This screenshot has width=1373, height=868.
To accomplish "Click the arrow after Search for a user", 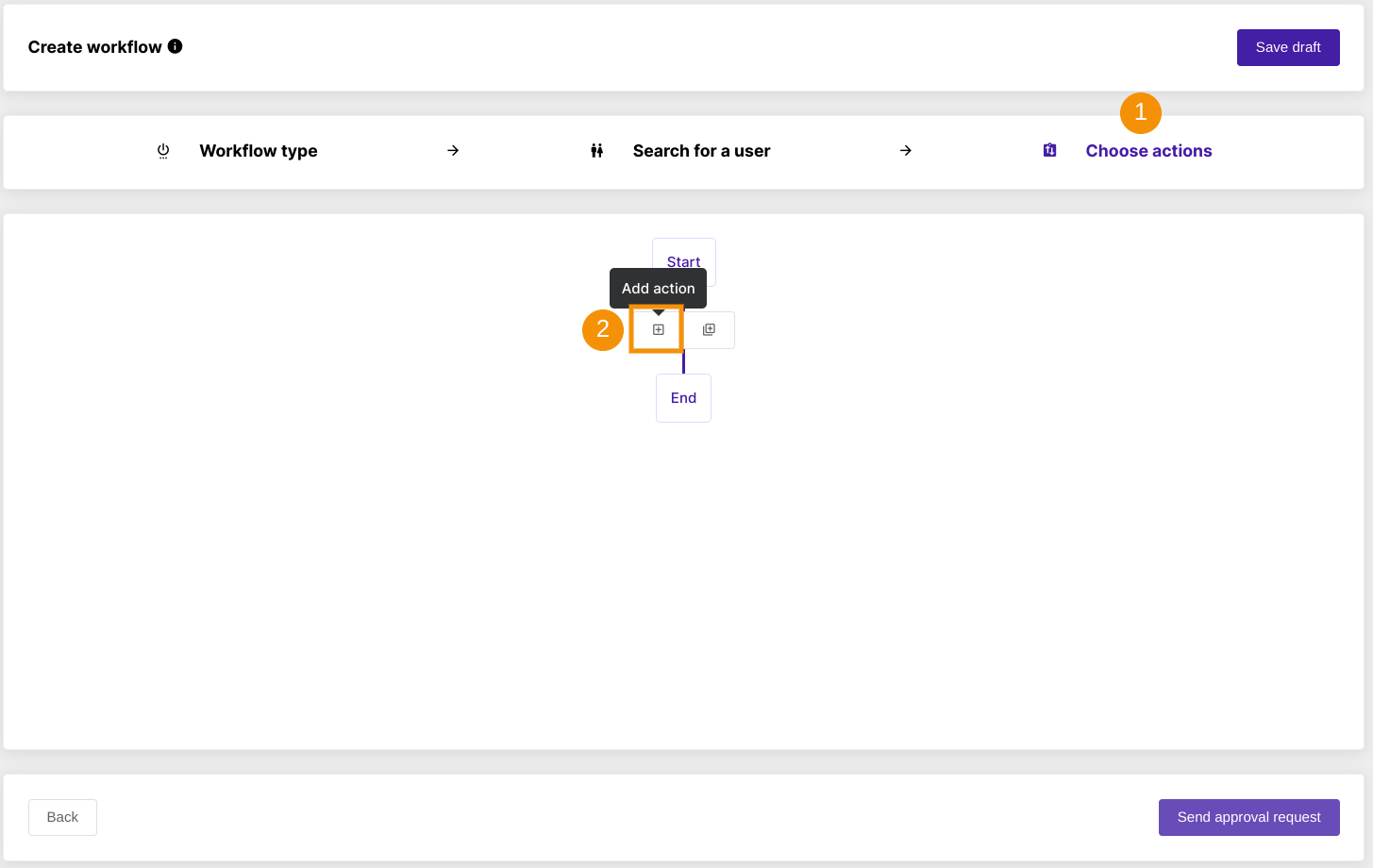I will [905, 151].
